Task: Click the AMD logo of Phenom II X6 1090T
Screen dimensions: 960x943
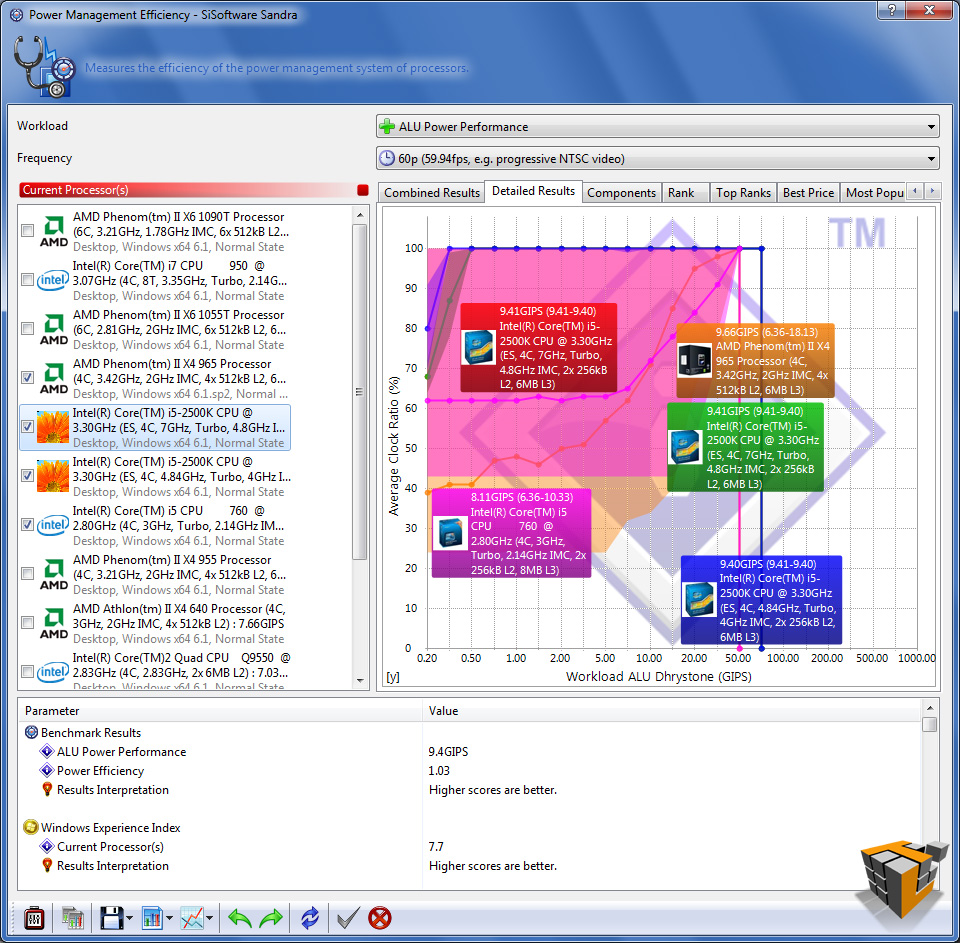Action: [54, 231]
